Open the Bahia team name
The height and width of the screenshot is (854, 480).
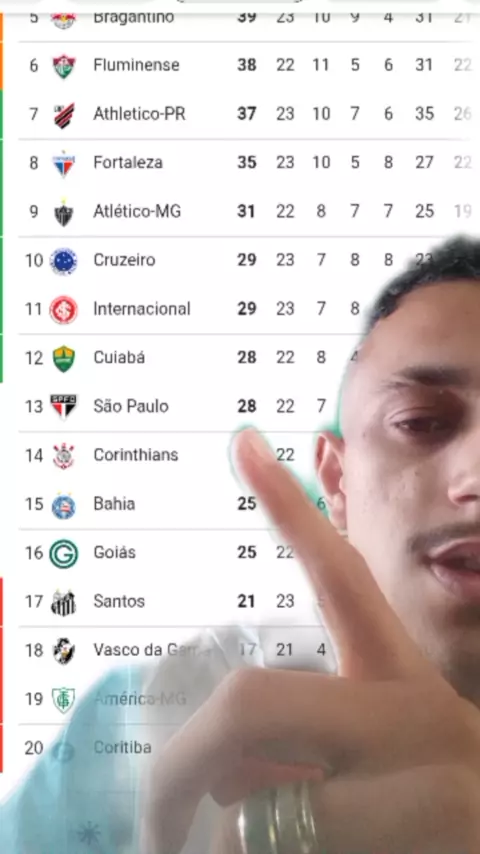(114, 504)
